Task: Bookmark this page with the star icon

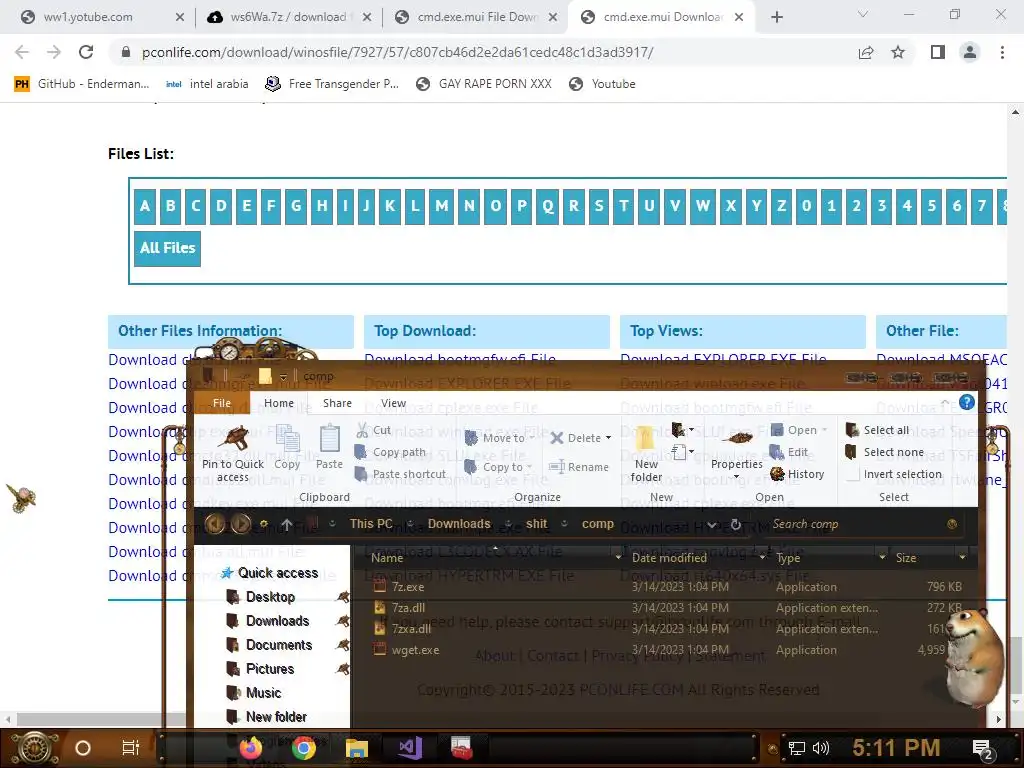Action: [898, 52]
